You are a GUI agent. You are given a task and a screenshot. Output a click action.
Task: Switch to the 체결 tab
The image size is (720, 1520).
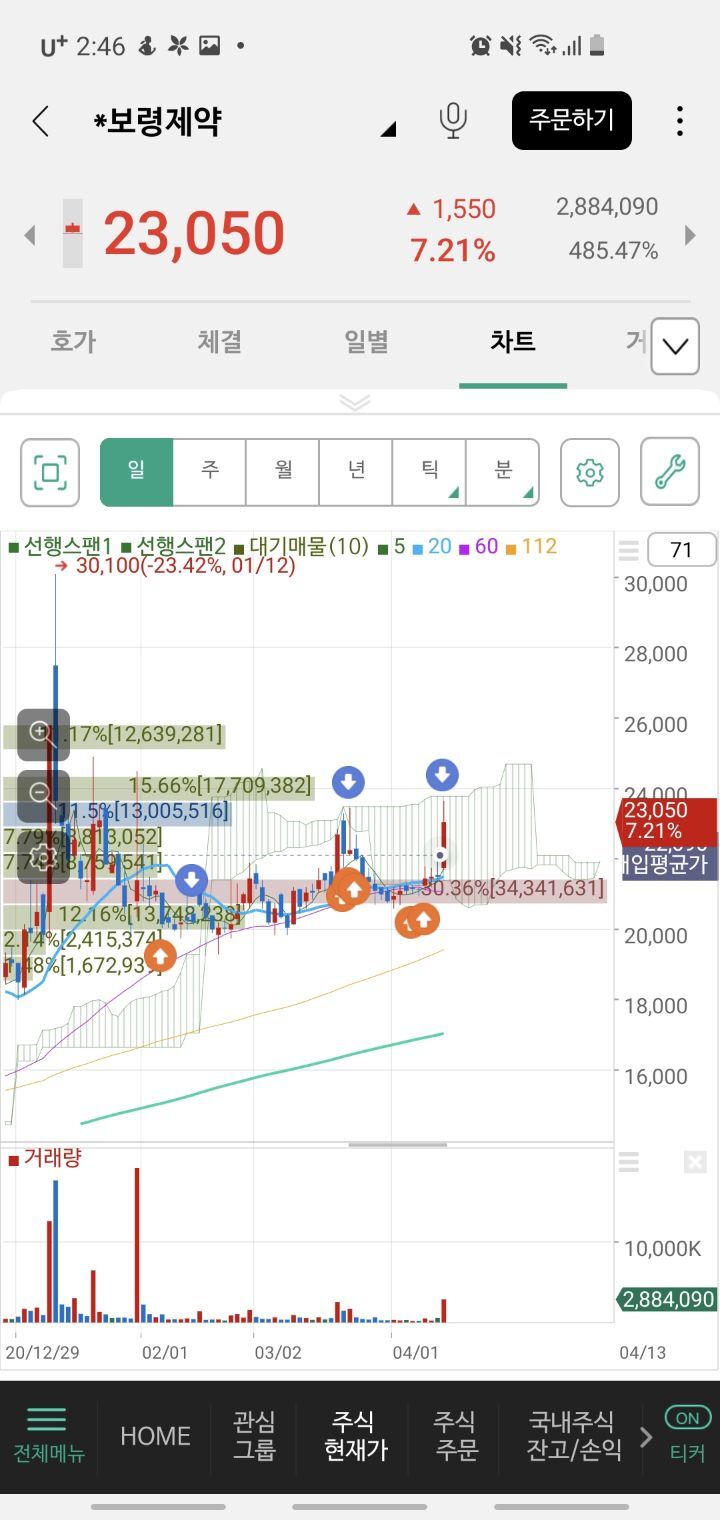point(220,342)
